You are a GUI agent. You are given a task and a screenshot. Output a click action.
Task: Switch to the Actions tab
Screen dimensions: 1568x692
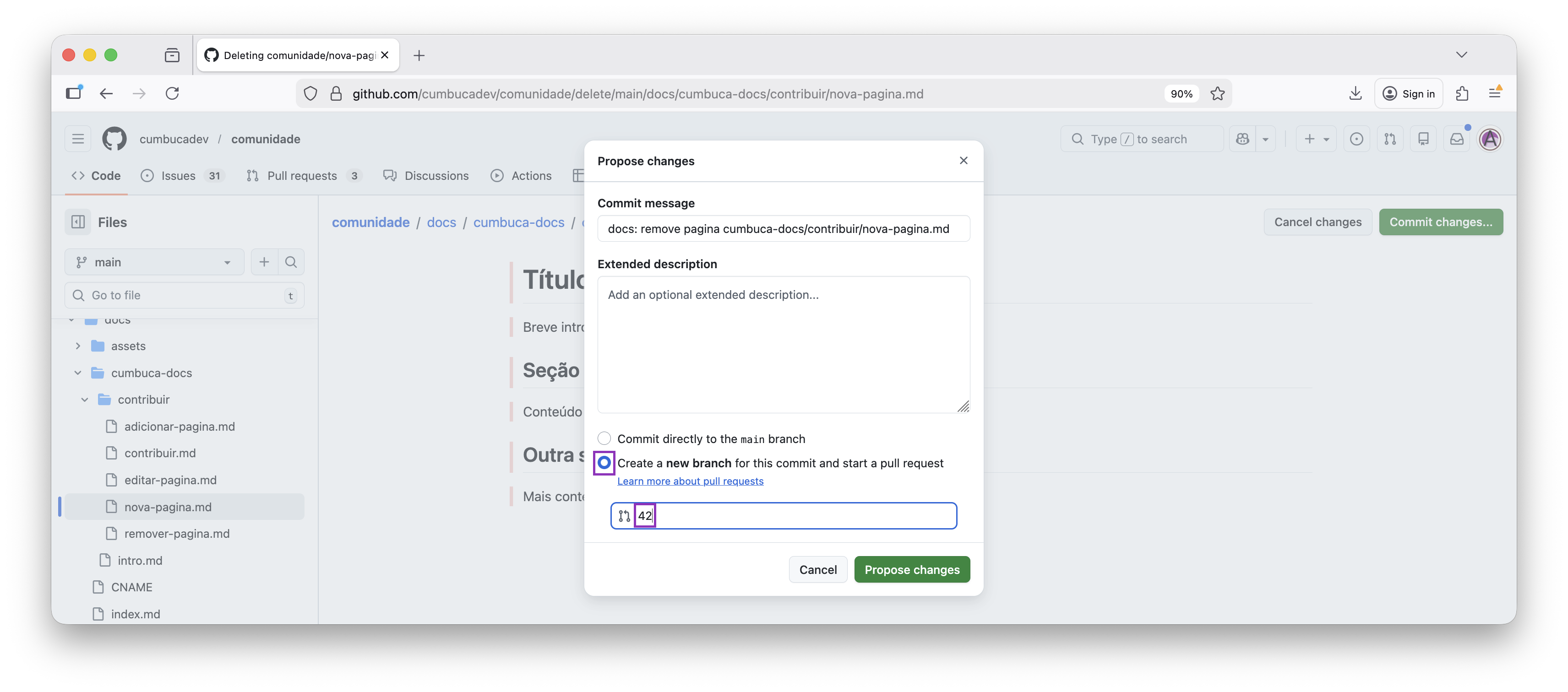click(521, 176)
